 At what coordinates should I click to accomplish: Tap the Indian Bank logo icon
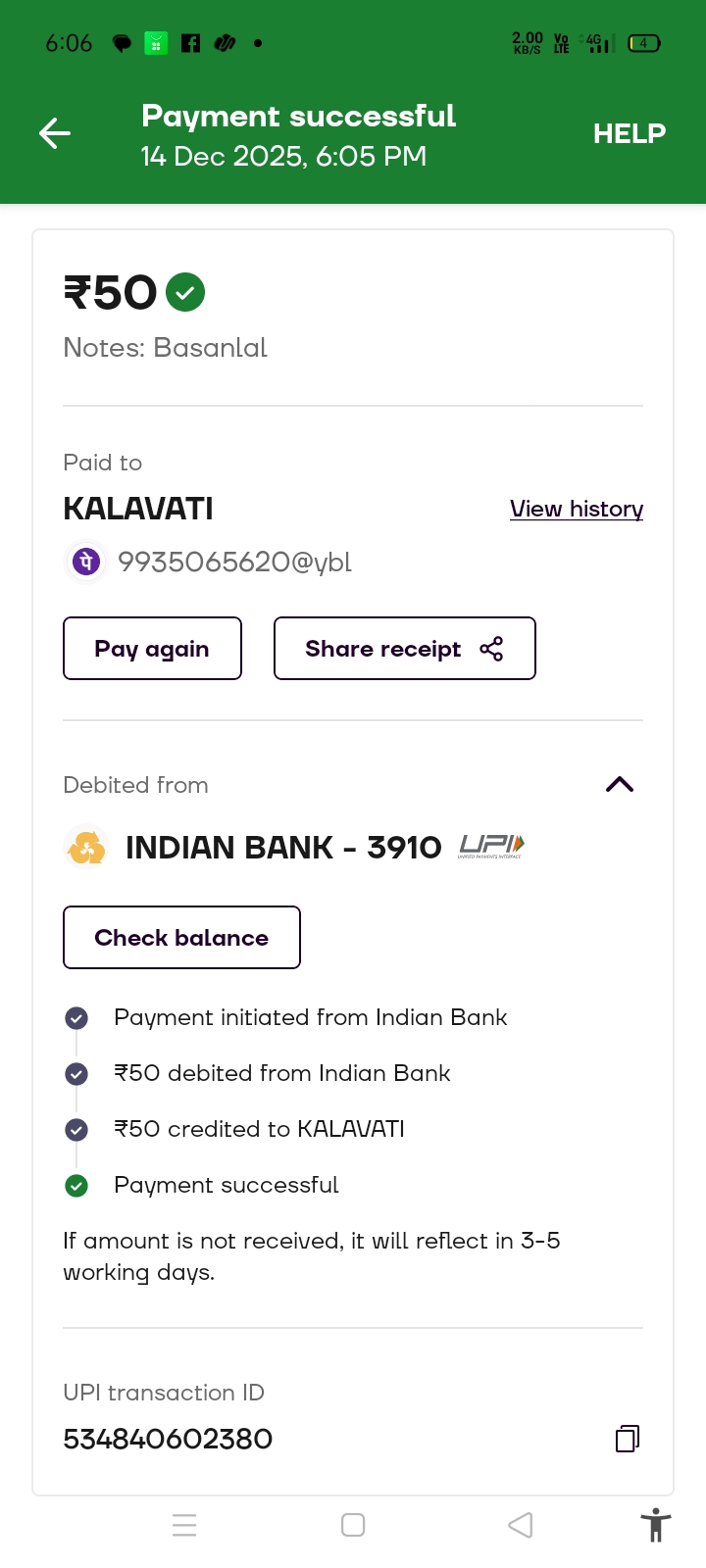[86, 848]
